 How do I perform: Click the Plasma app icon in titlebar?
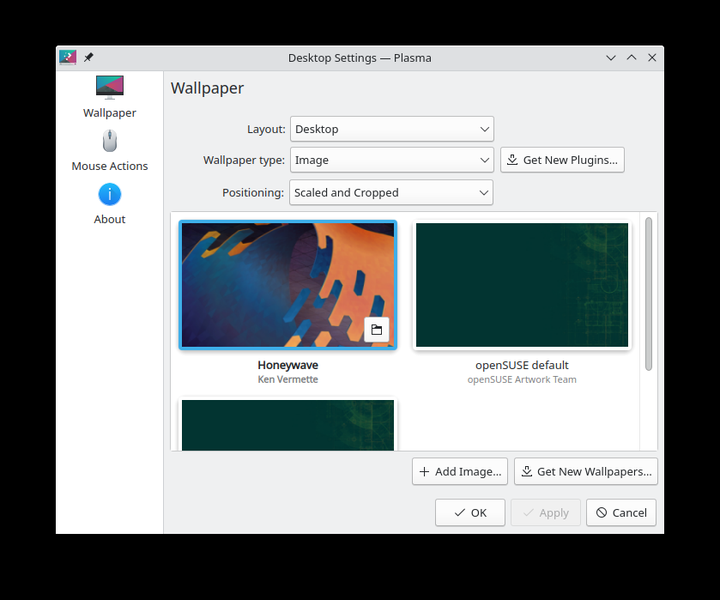[68, 57]
